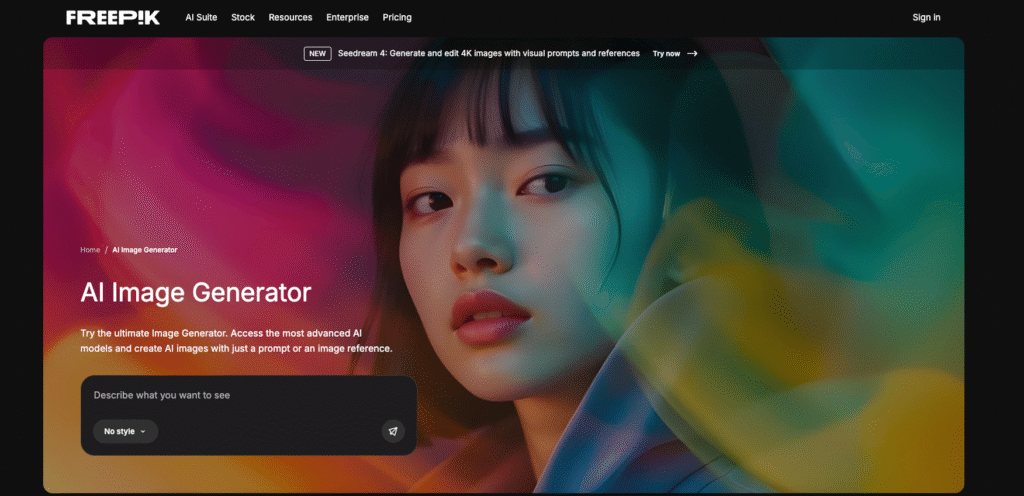The height and width of the screenshot is (496, 1024).
Task: Expand the No style dropdown
Action: tap(125, 431)
